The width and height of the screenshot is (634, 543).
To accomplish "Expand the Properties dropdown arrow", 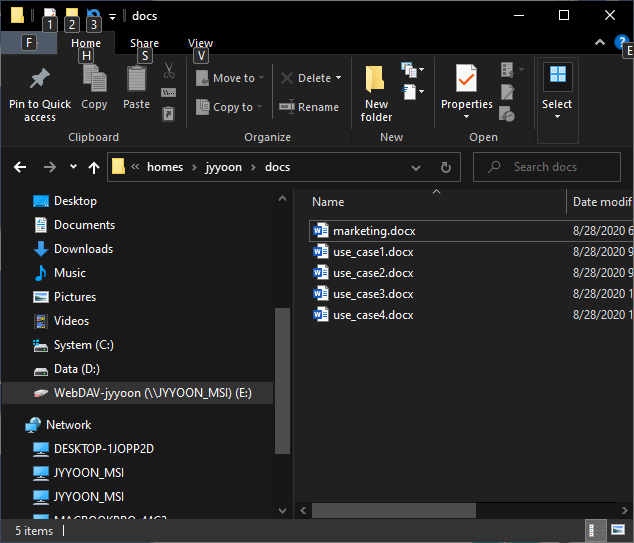I will coord(466,117).
